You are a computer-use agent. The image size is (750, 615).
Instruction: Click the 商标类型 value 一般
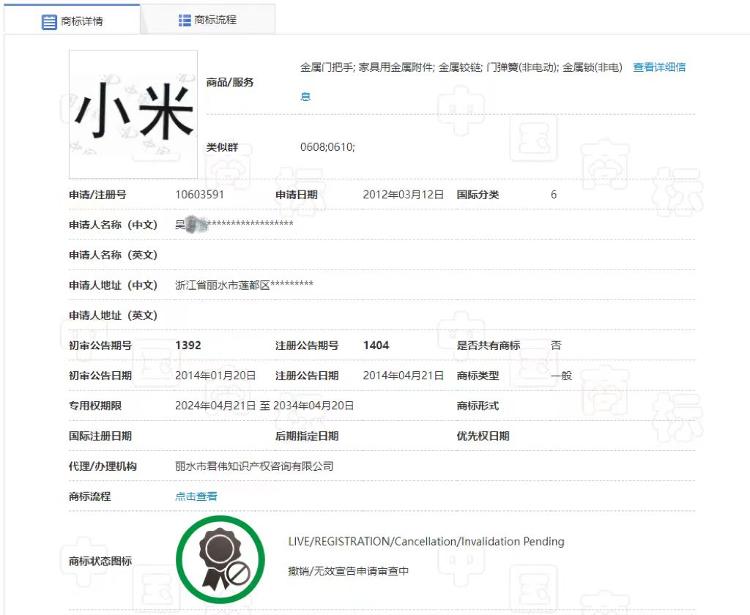pyautogui.click(x=561, y=375)
